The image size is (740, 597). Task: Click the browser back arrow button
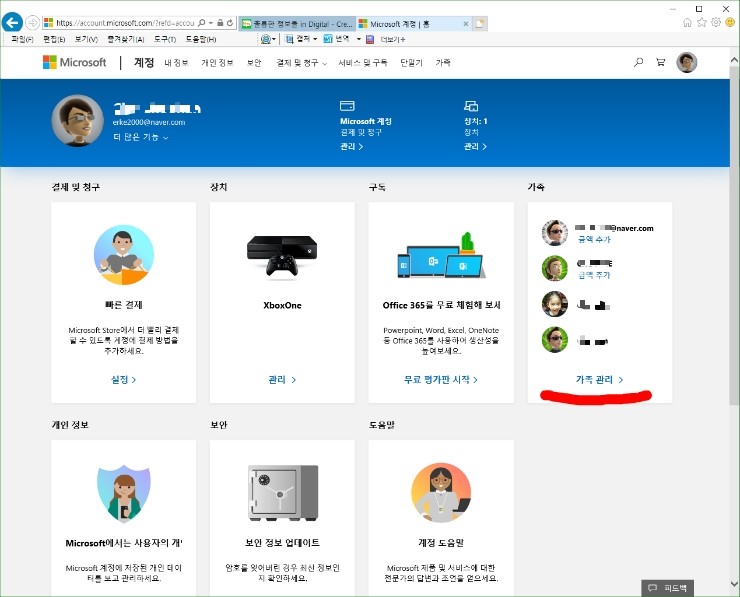tap(12, 22)
